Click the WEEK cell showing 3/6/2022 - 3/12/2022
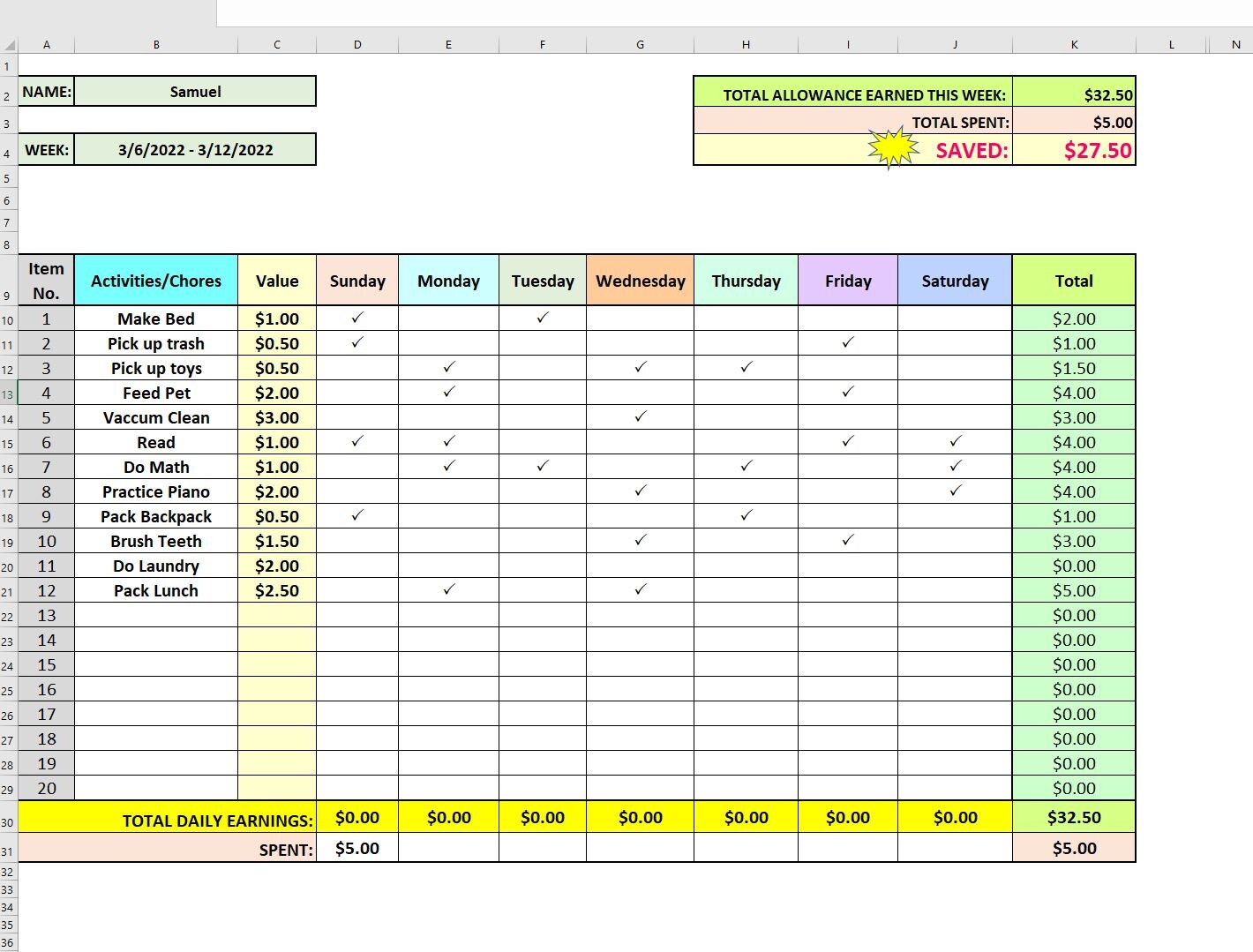1253x952 pixels. 195,149
